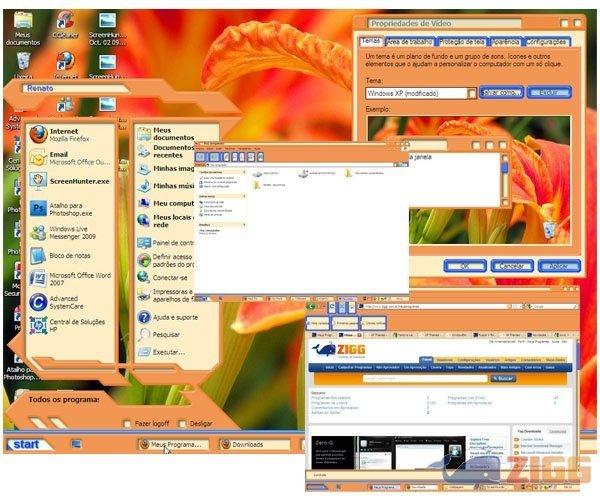
Task: Select the Configurações tab
Action: [x=546, y=42]
